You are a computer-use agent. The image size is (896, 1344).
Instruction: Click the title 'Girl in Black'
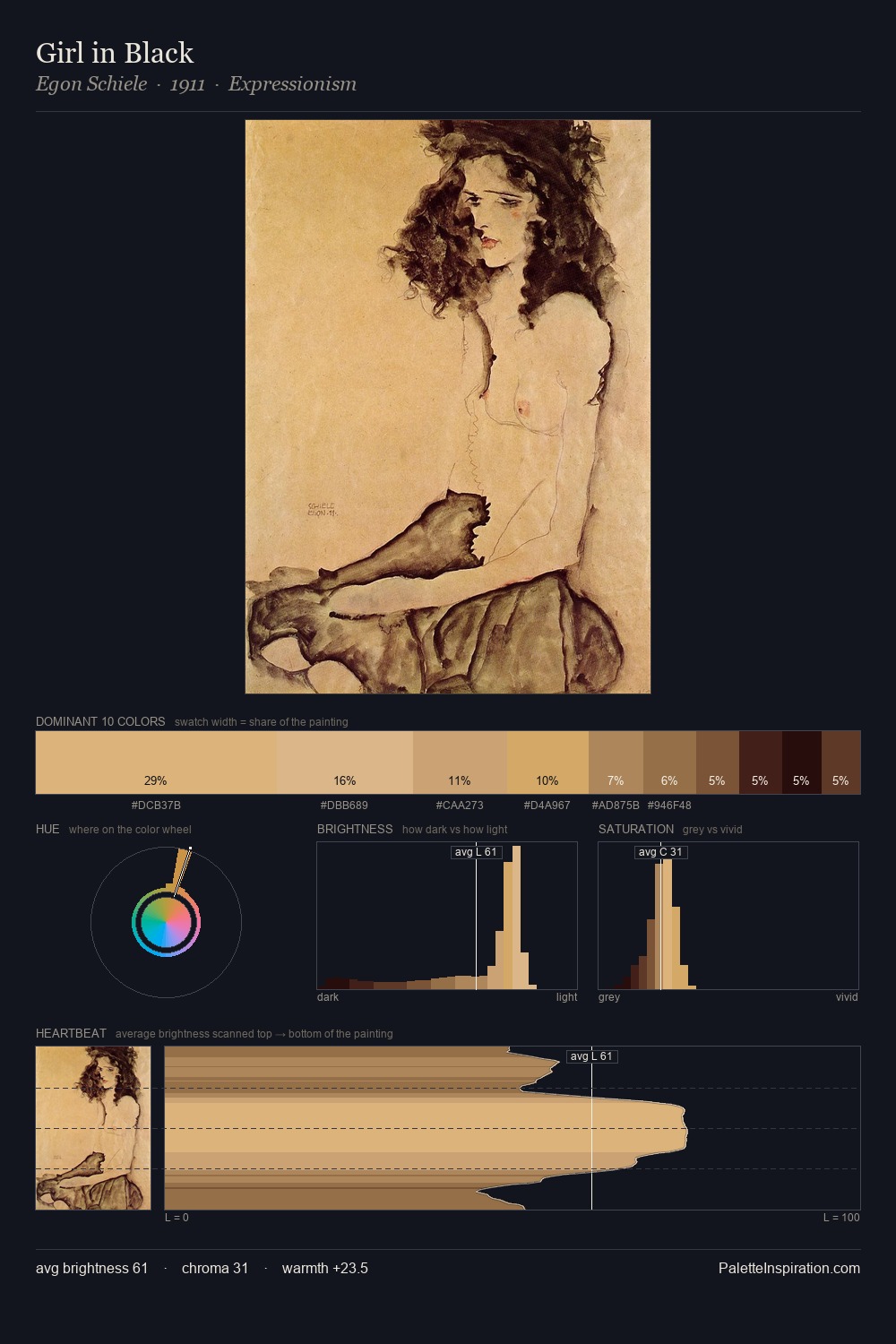115,53
